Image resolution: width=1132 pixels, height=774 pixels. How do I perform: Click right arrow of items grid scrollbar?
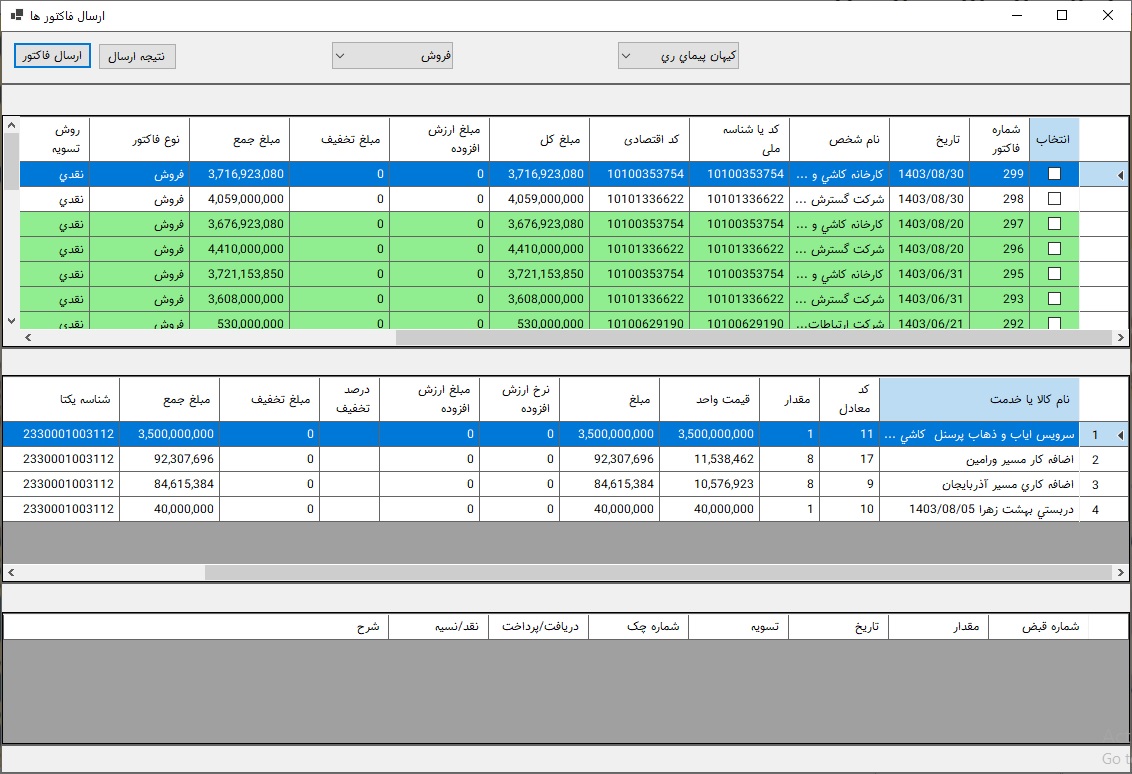[1121, 573]
